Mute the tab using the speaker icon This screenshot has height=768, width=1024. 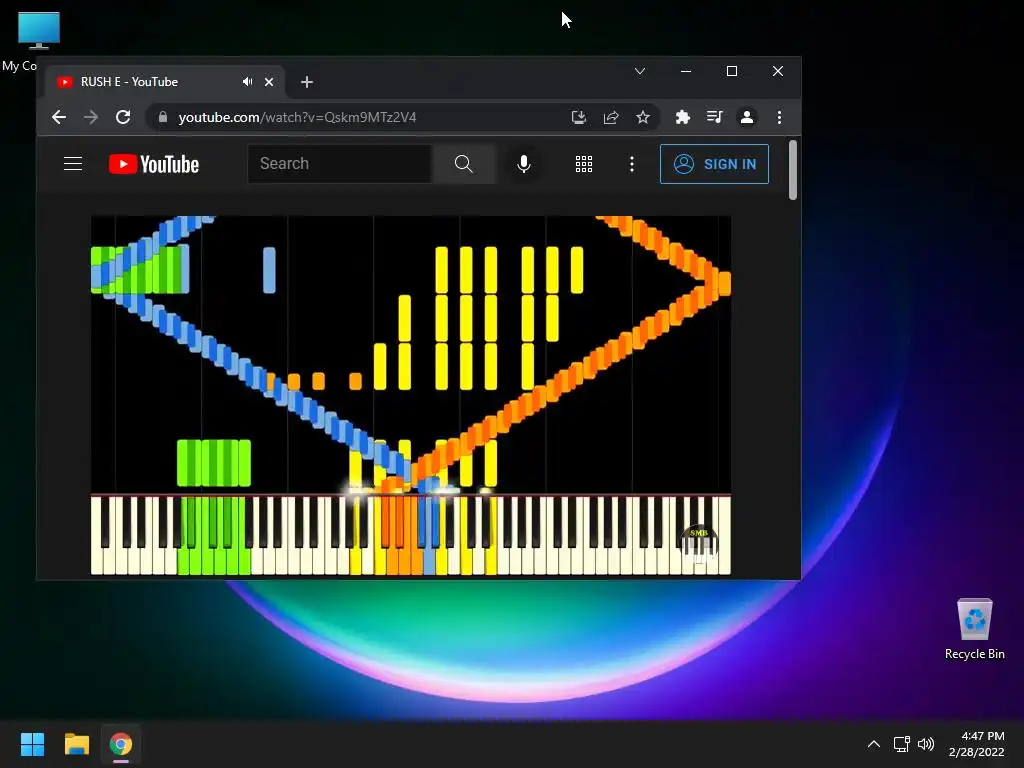coord(248,82)
